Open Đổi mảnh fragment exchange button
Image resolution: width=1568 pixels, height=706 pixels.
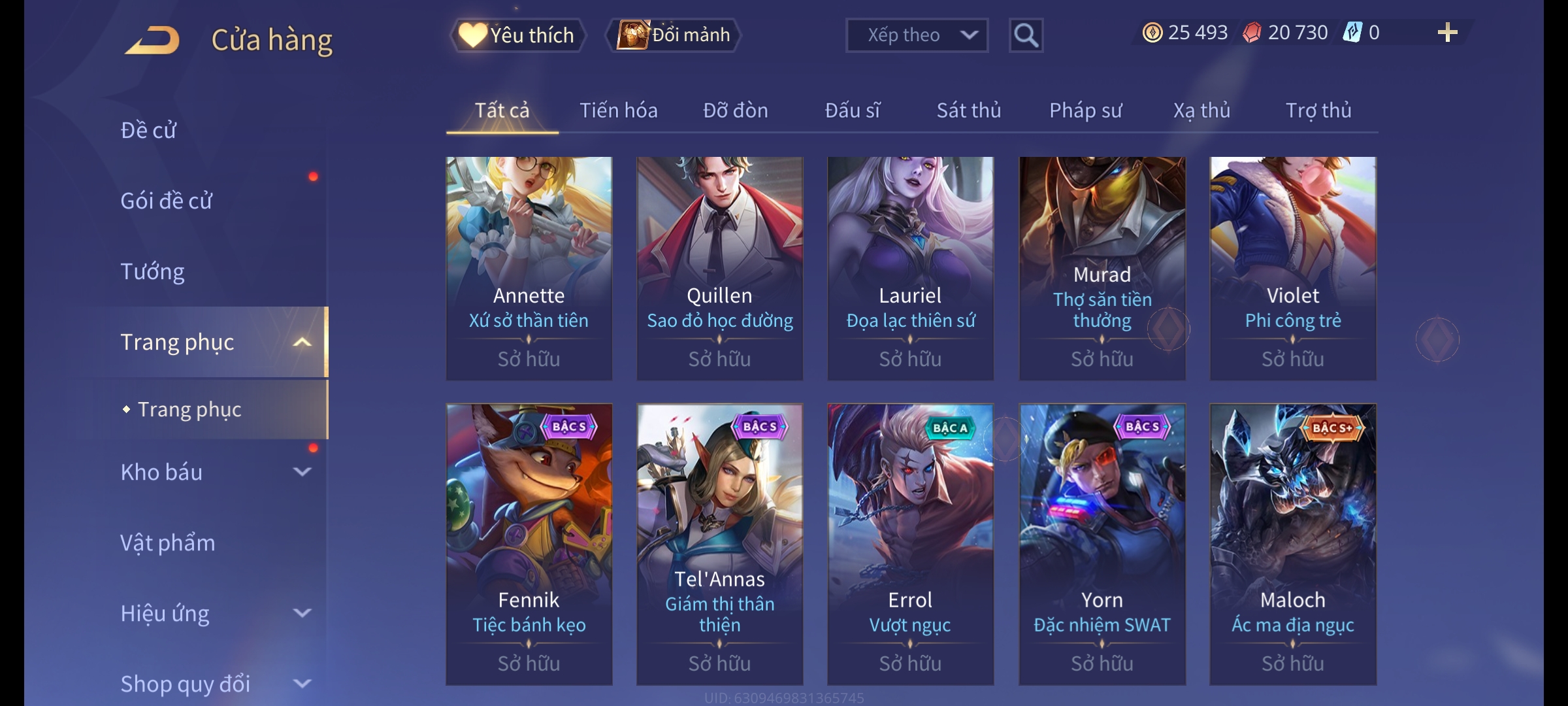674,35
